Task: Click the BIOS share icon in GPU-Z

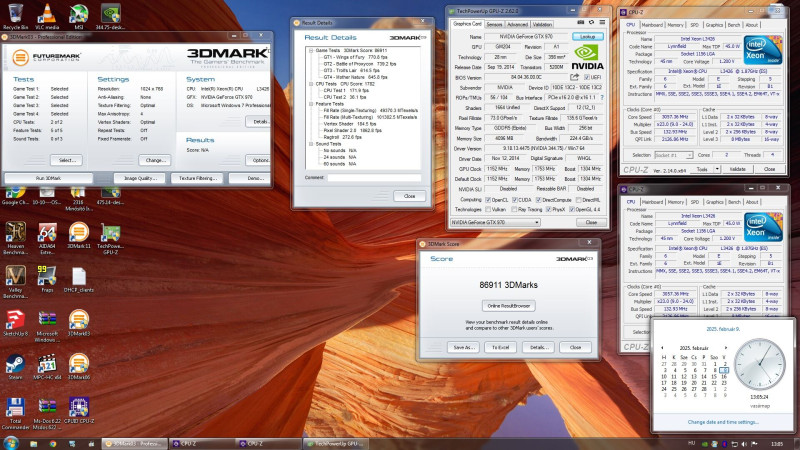Action: coord(574,77)
